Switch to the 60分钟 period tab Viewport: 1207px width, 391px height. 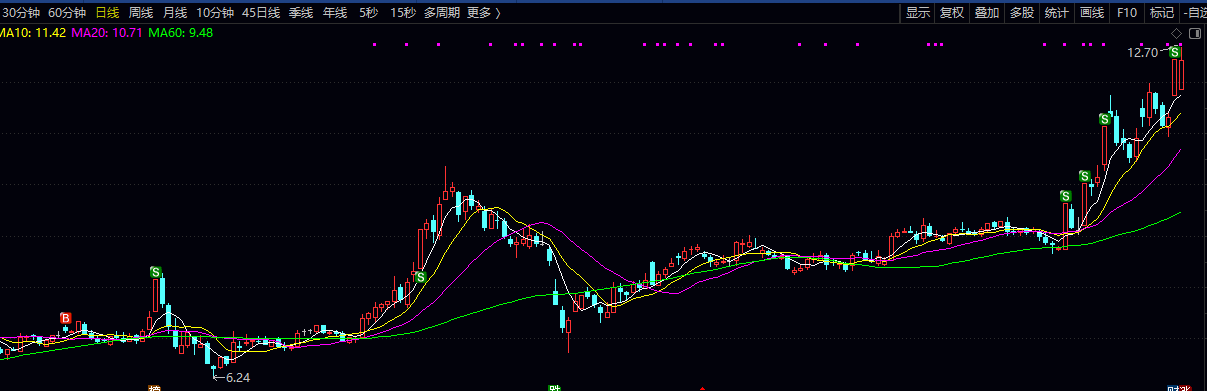[67, 13]
